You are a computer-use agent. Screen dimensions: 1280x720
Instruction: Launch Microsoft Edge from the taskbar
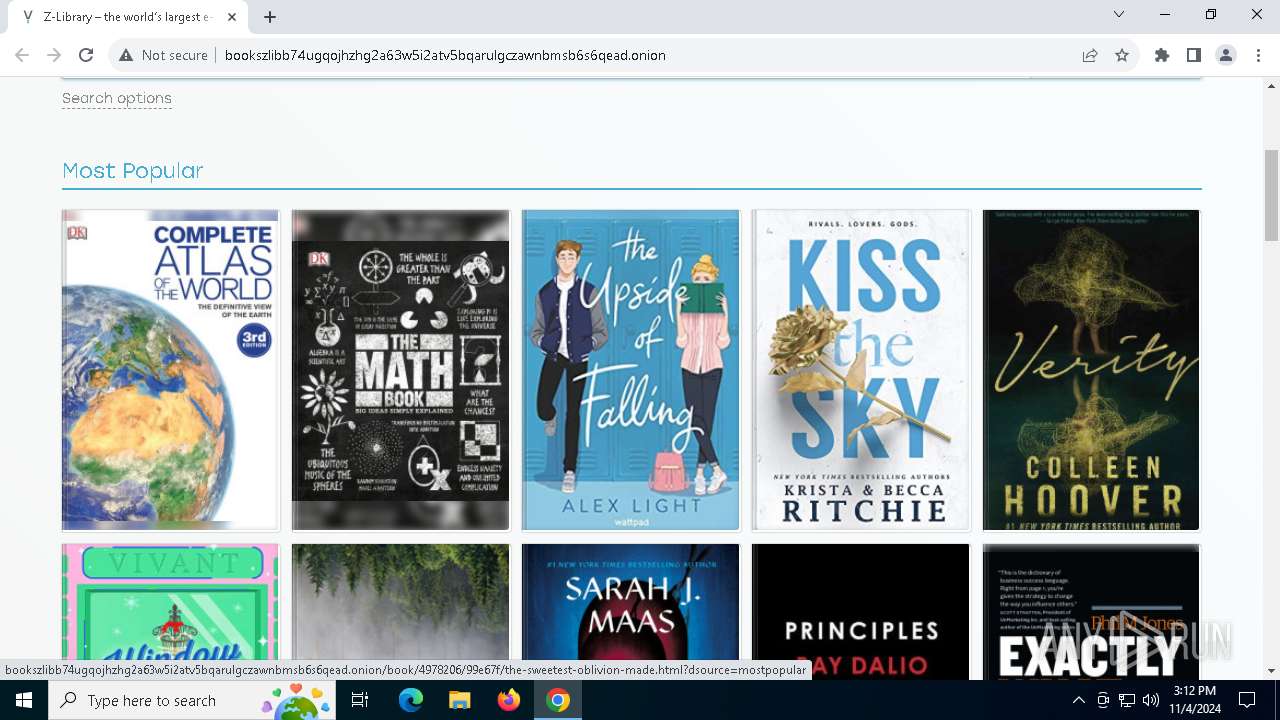411,700
